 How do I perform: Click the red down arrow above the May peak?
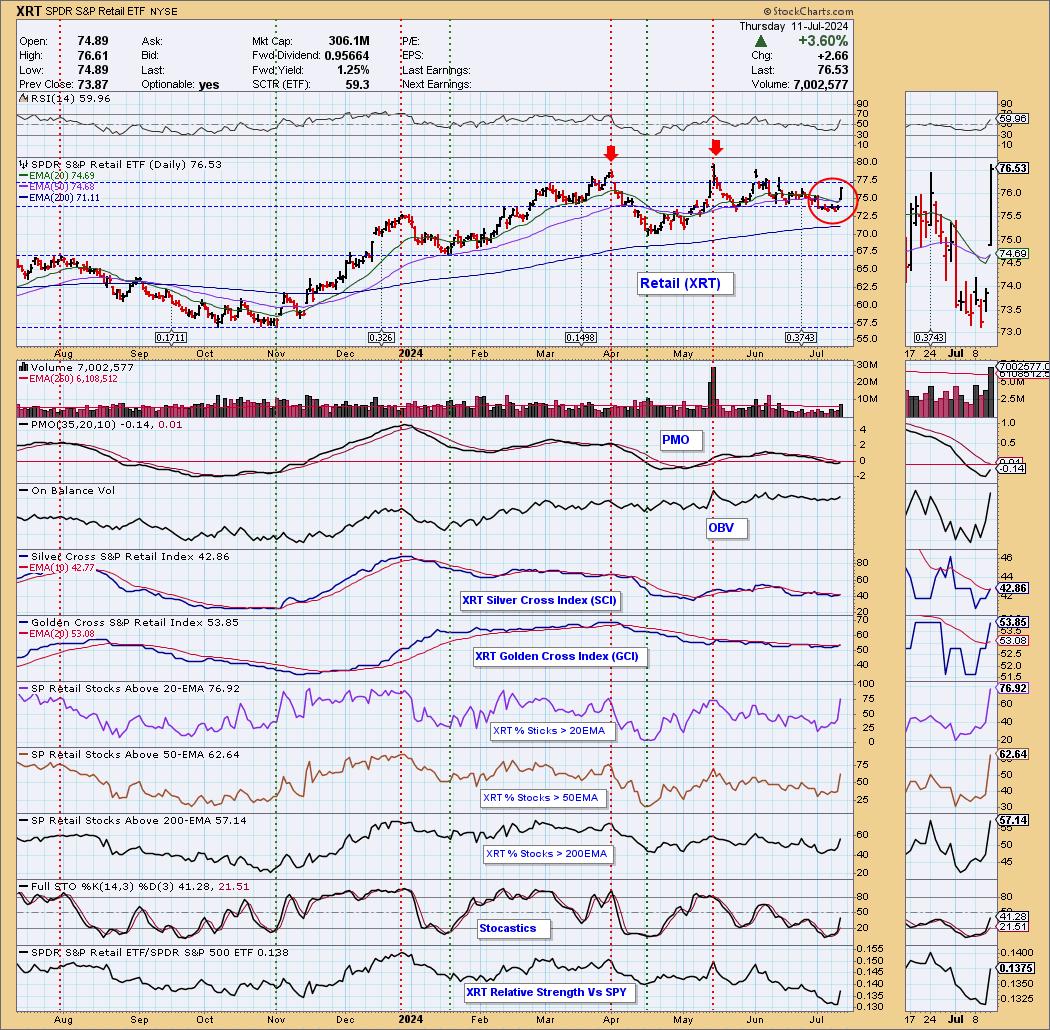716,147
